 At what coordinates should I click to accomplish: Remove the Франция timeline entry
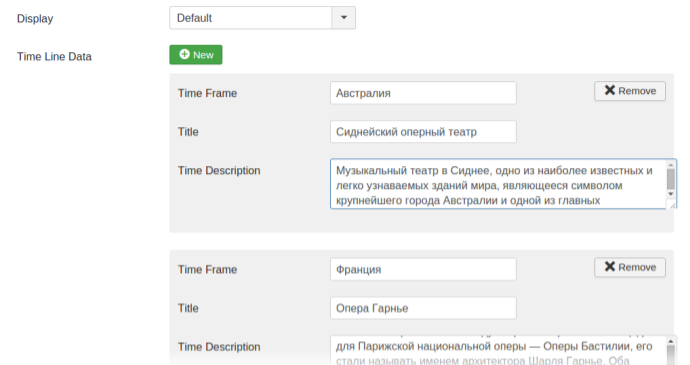tap(630, 268)
